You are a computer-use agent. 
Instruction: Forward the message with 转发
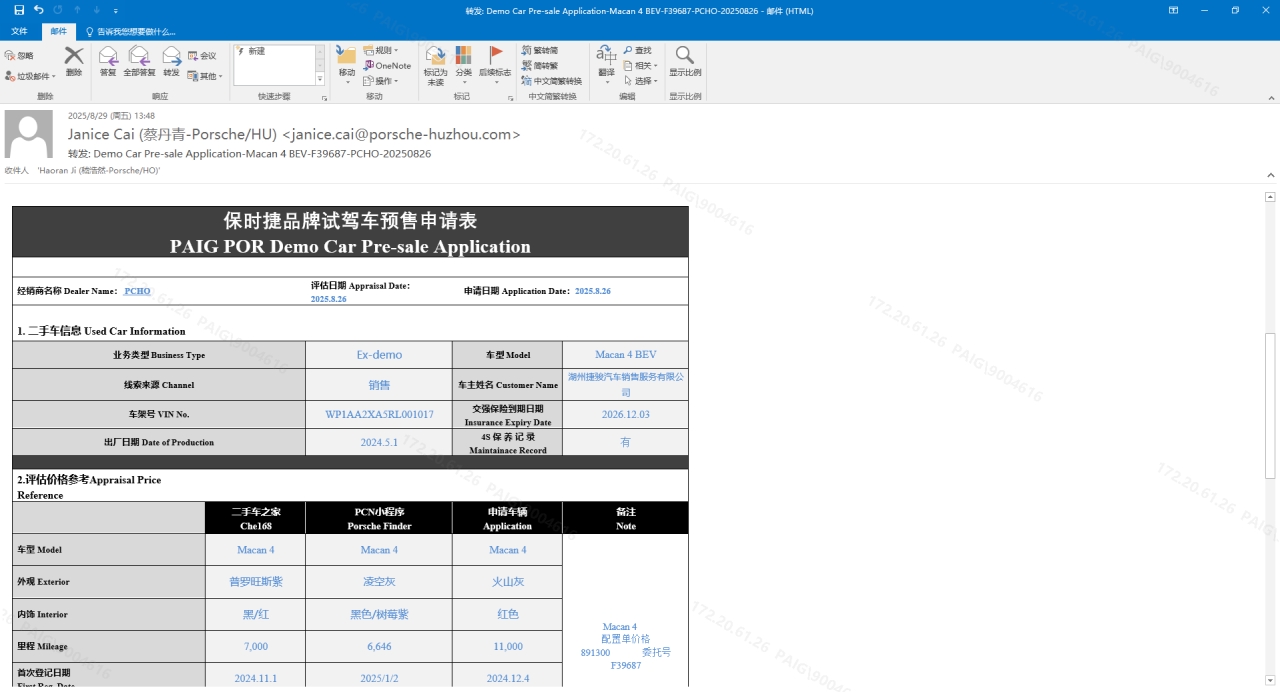[x=172, y=61]
